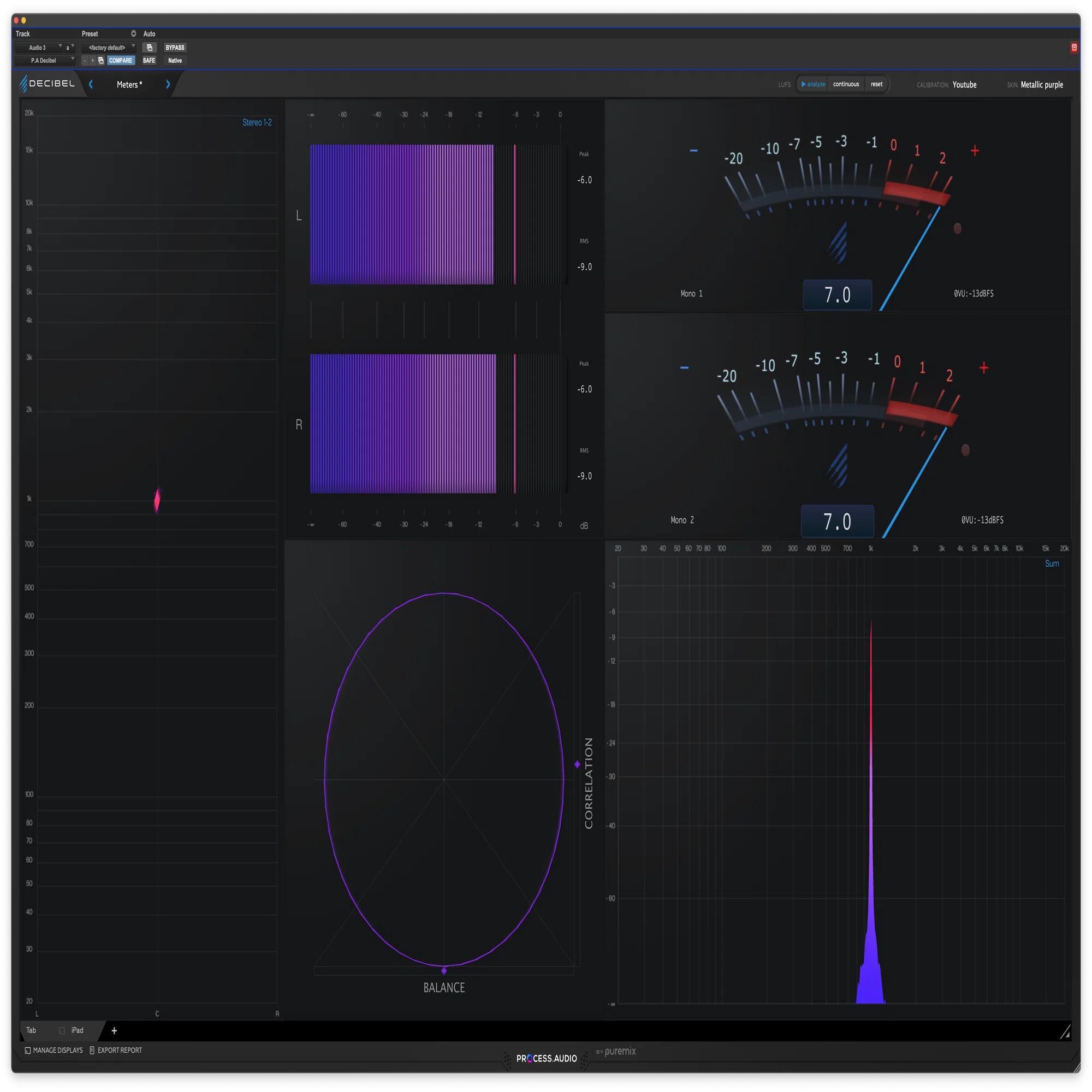The width and height of the screenshot is (1092, 1092).
Task: Toggle the COMPARE button
Action: pos(120,61)
